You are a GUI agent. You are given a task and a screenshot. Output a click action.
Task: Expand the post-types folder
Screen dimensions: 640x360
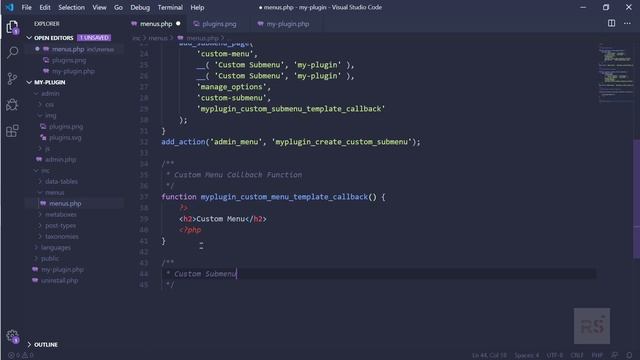click(x=60, y=225)
